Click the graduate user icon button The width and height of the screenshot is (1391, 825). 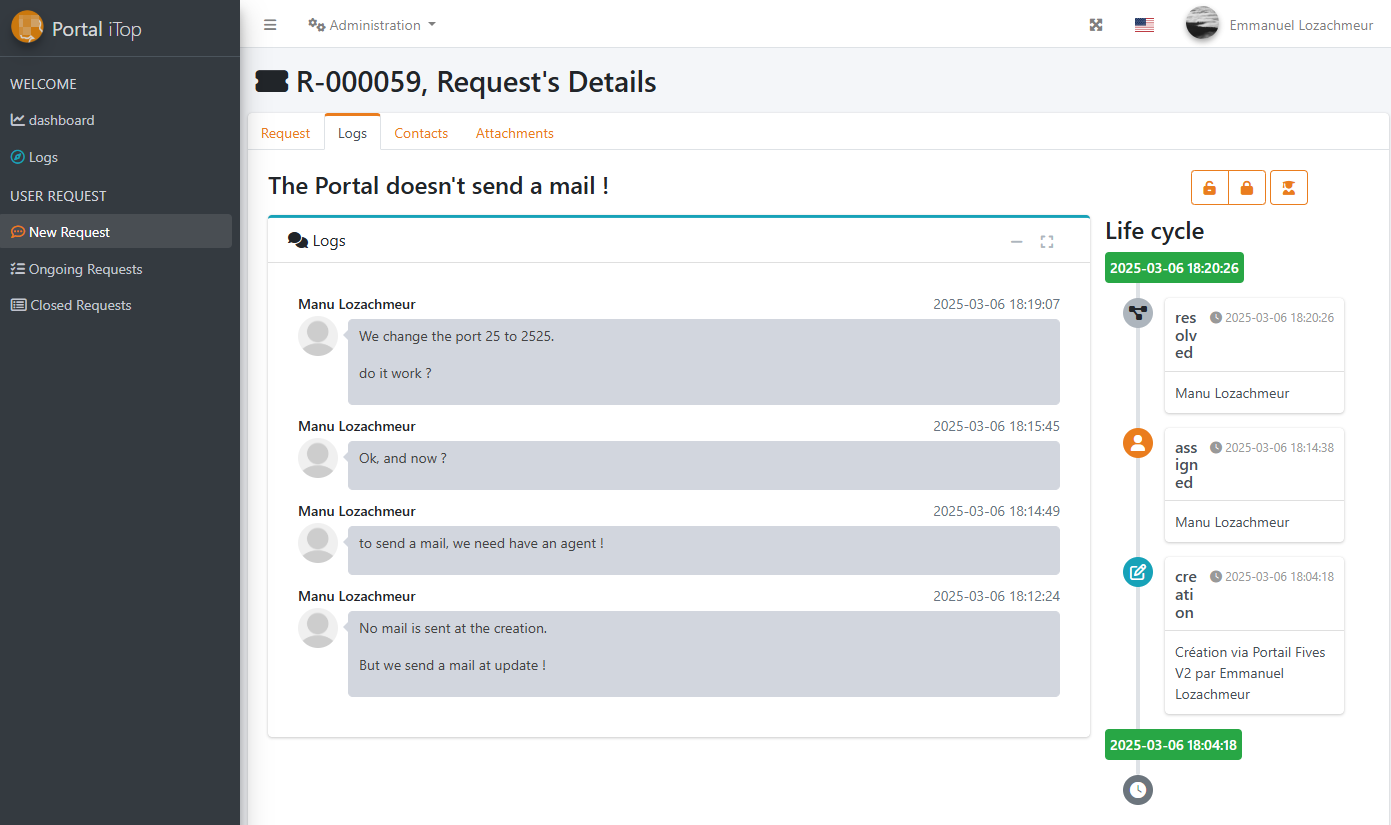(1289, 188)
